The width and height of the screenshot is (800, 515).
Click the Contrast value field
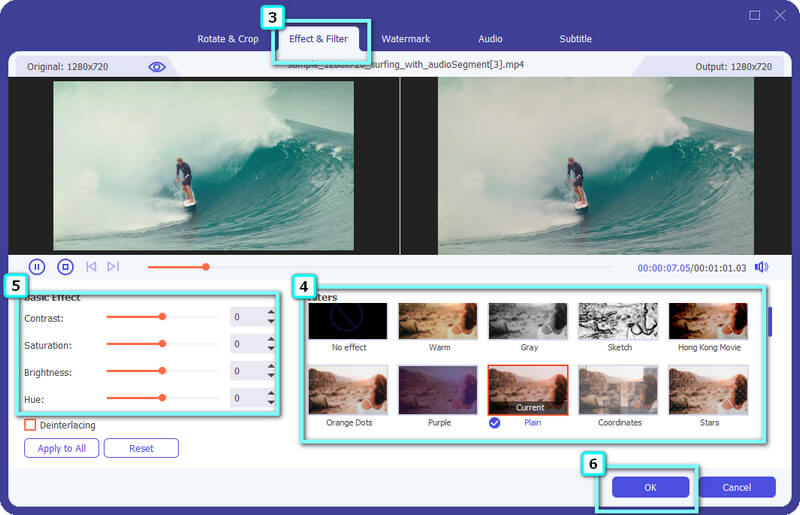(x=247, y=317)
